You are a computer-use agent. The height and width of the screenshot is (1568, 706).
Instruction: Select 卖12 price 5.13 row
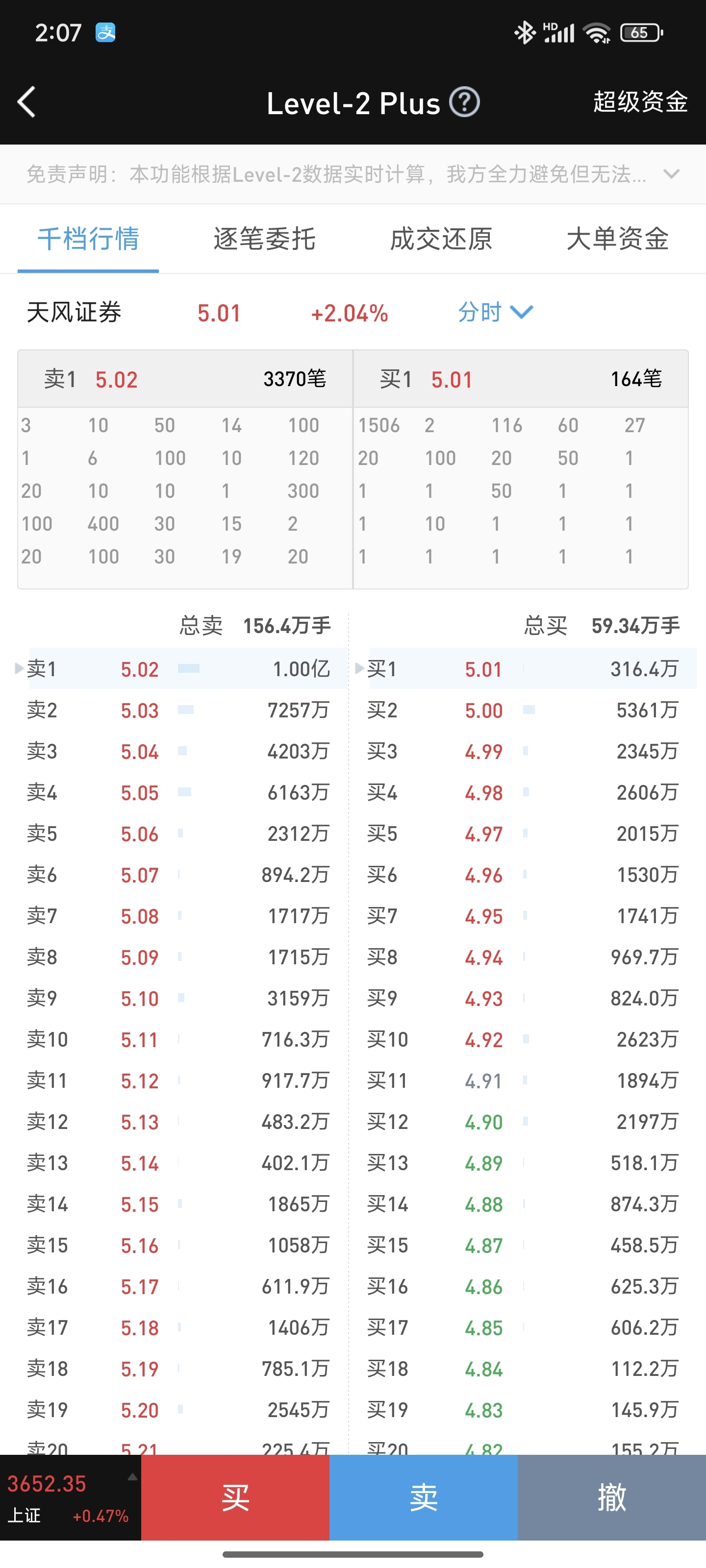pos(178,1121)
